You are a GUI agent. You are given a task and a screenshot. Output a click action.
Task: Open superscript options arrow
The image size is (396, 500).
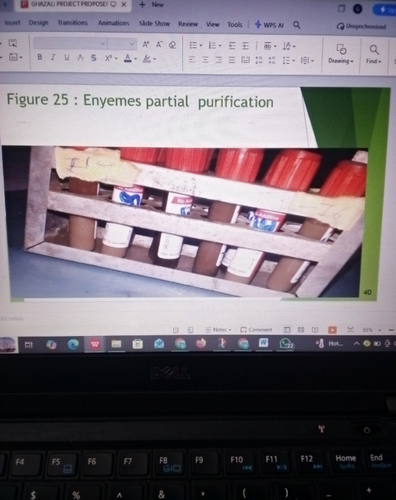[x=116, y=58]
